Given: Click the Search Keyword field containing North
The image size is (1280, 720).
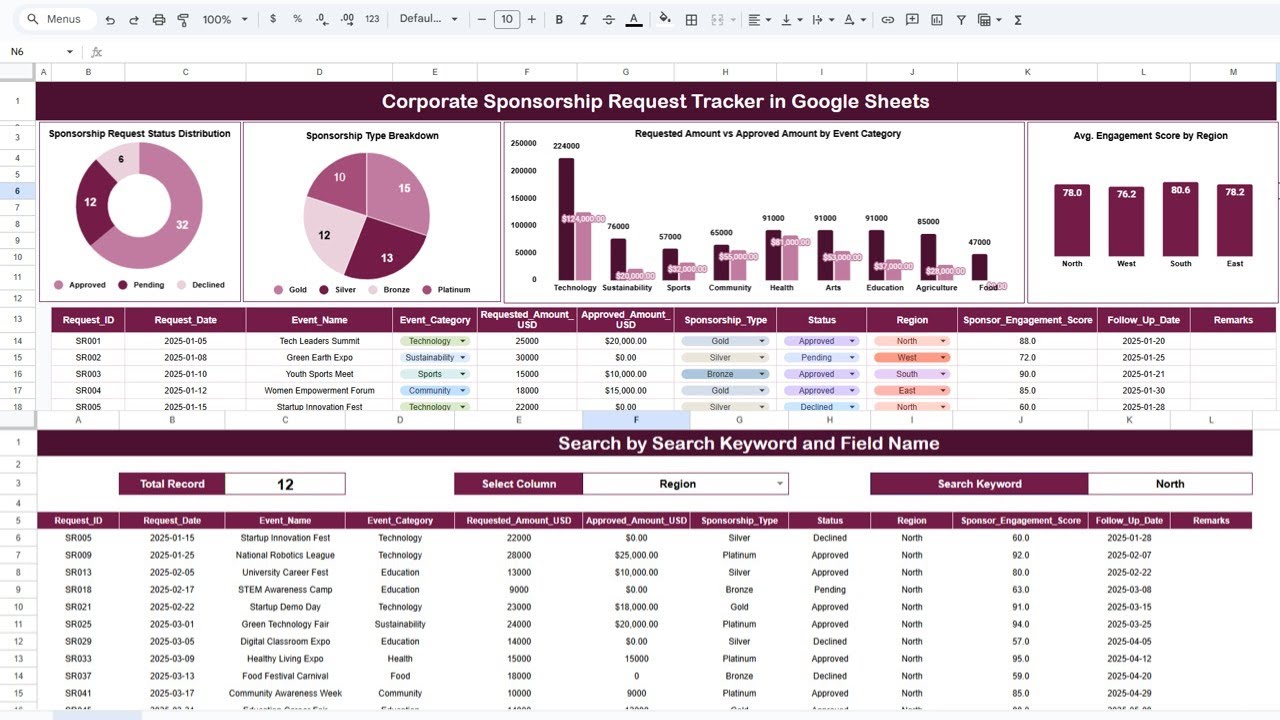Looking at the screenshot, I should [1170, 484].
